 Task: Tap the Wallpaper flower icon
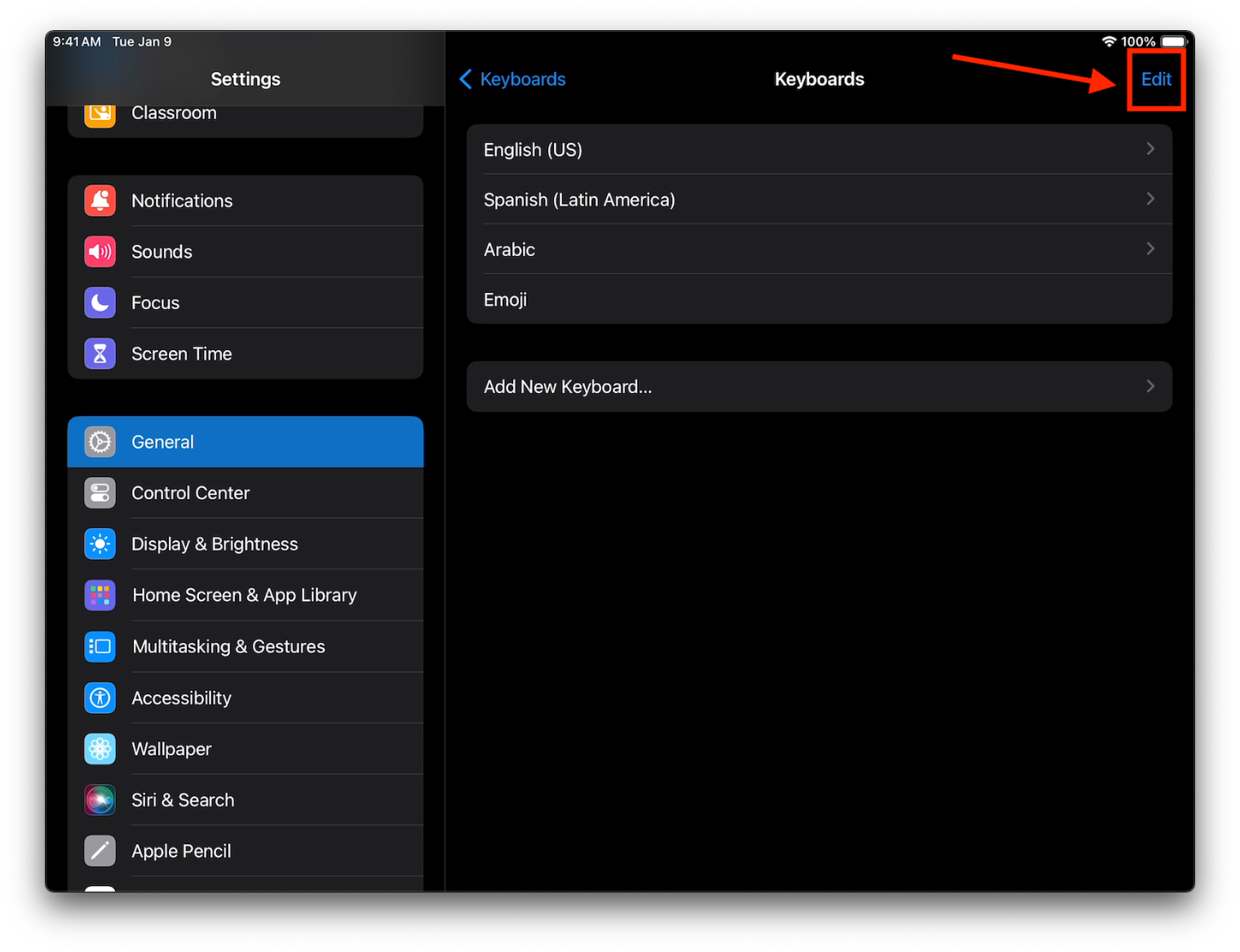click(x=100, y=749)
